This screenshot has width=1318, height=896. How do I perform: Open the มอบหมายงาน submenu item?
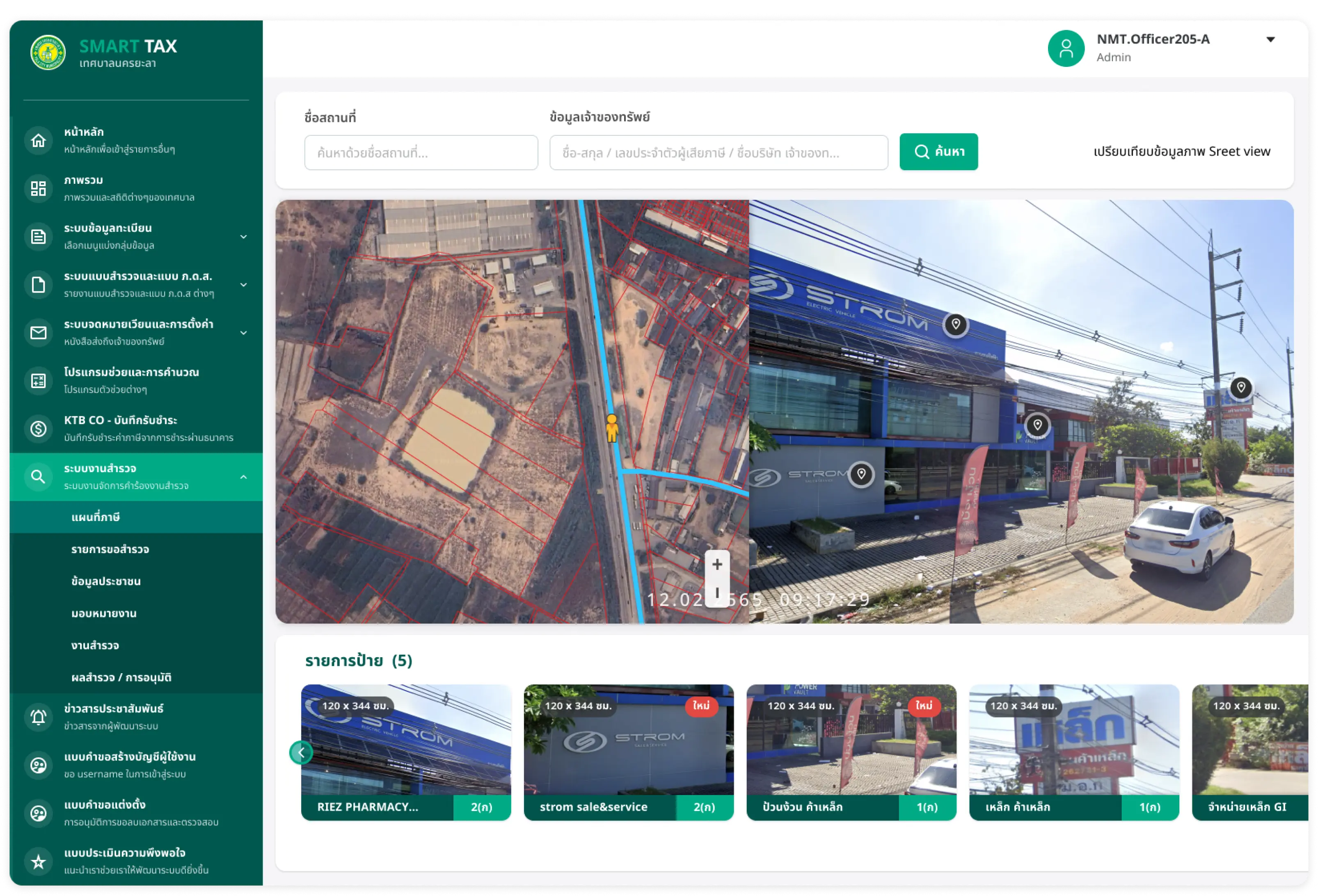tap(104, 613)
